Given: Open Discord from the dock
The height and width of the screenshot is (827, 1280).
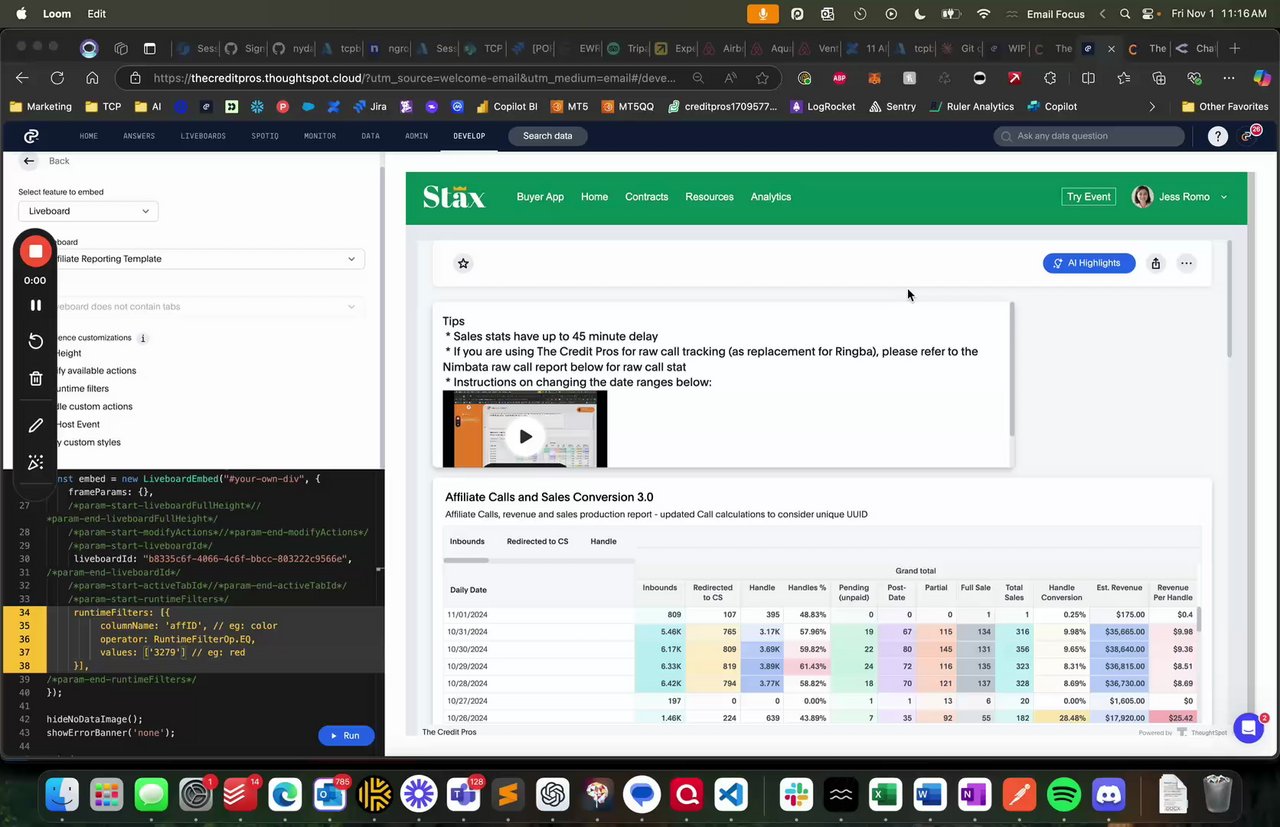Looking at the screenshot, I should [1108, 795].
